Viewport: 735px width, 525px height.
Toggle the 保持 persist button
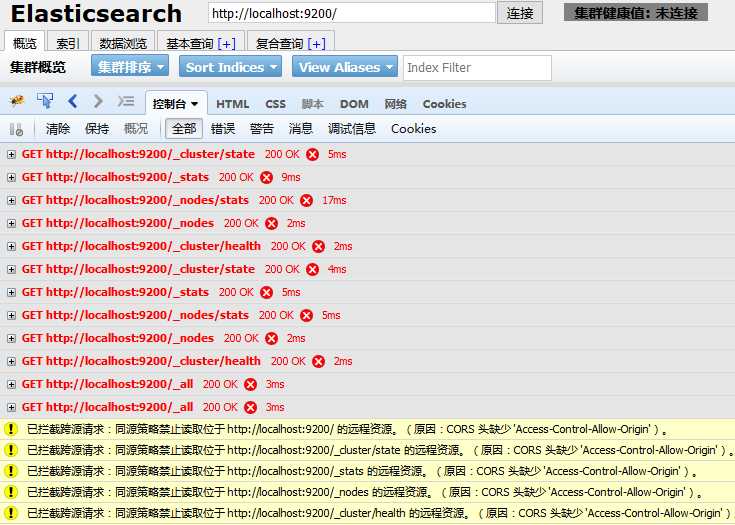97,129
